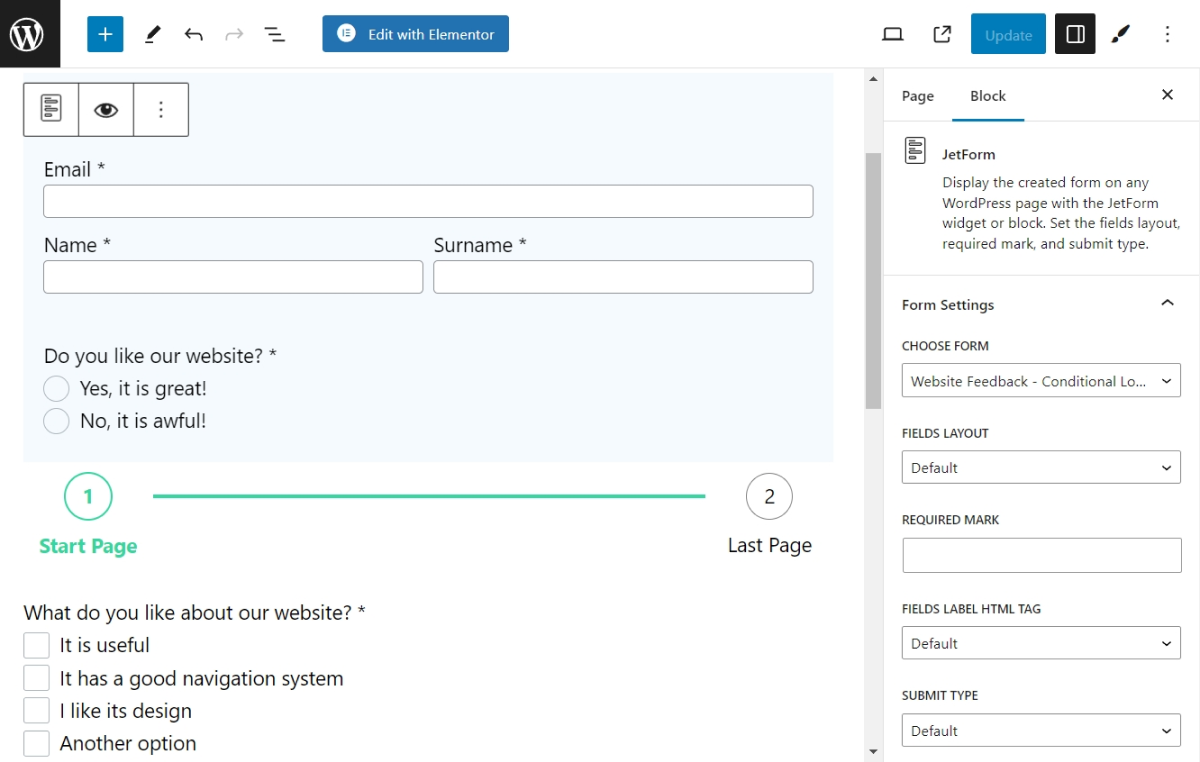Check the 'It is useful' checkbox
This screenshot has width=1200, height=762.
click(x=36, y=645)
